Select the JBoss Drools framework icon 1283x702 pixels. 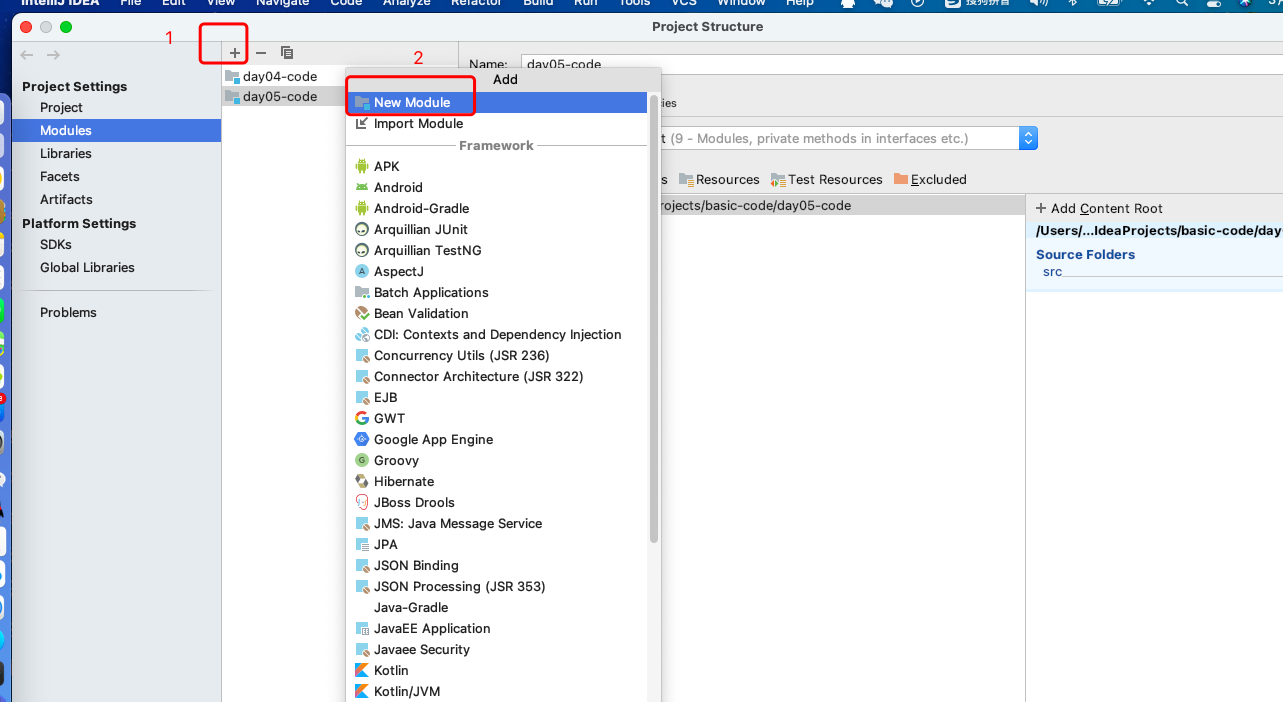tap(362, 502)
